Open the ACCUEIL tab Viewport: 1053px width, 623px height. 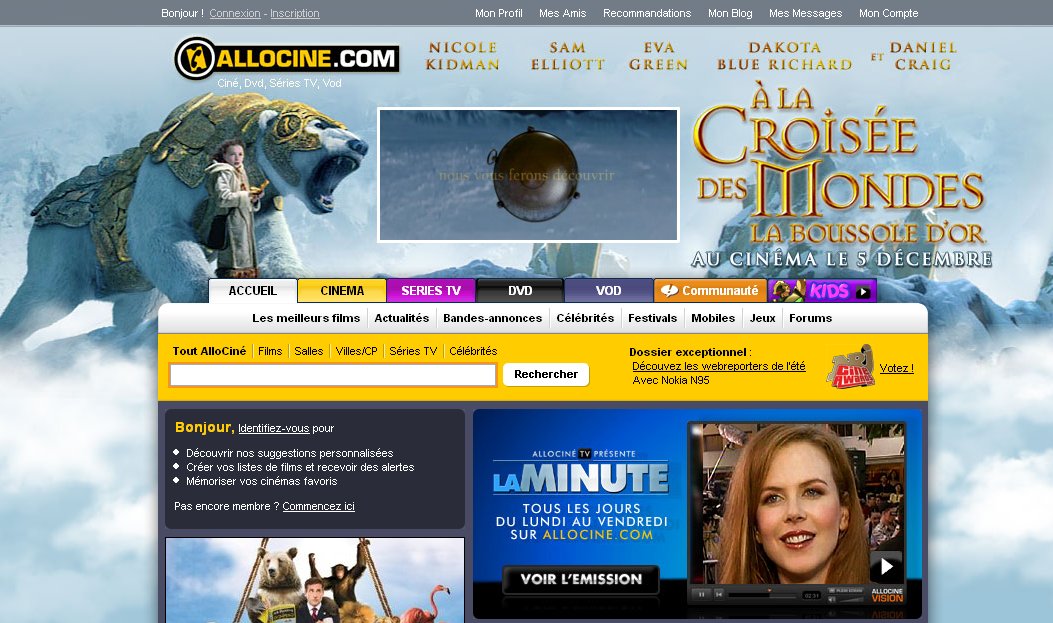tap(253, 291)
